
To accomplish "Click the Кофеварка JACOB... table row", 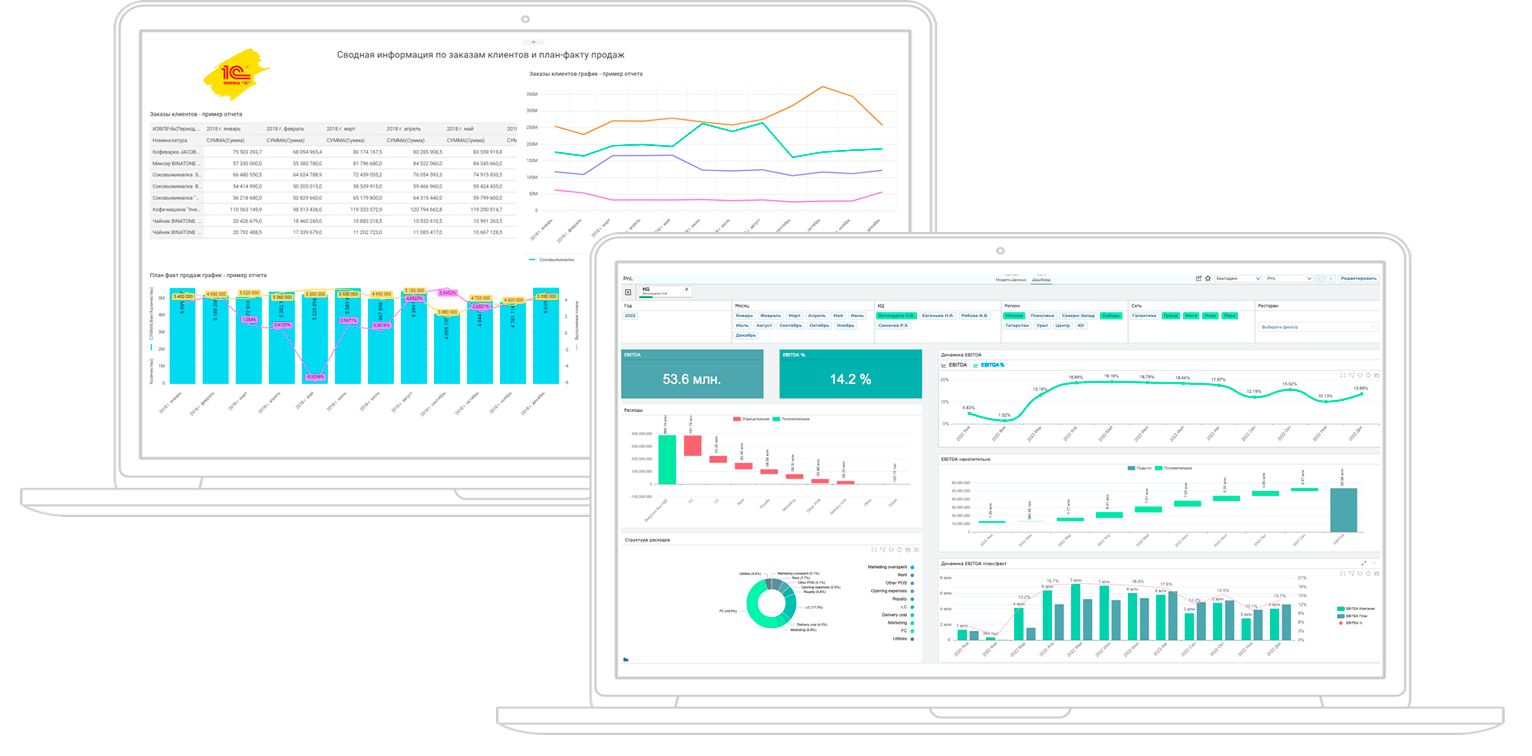I will coord(333,152).
